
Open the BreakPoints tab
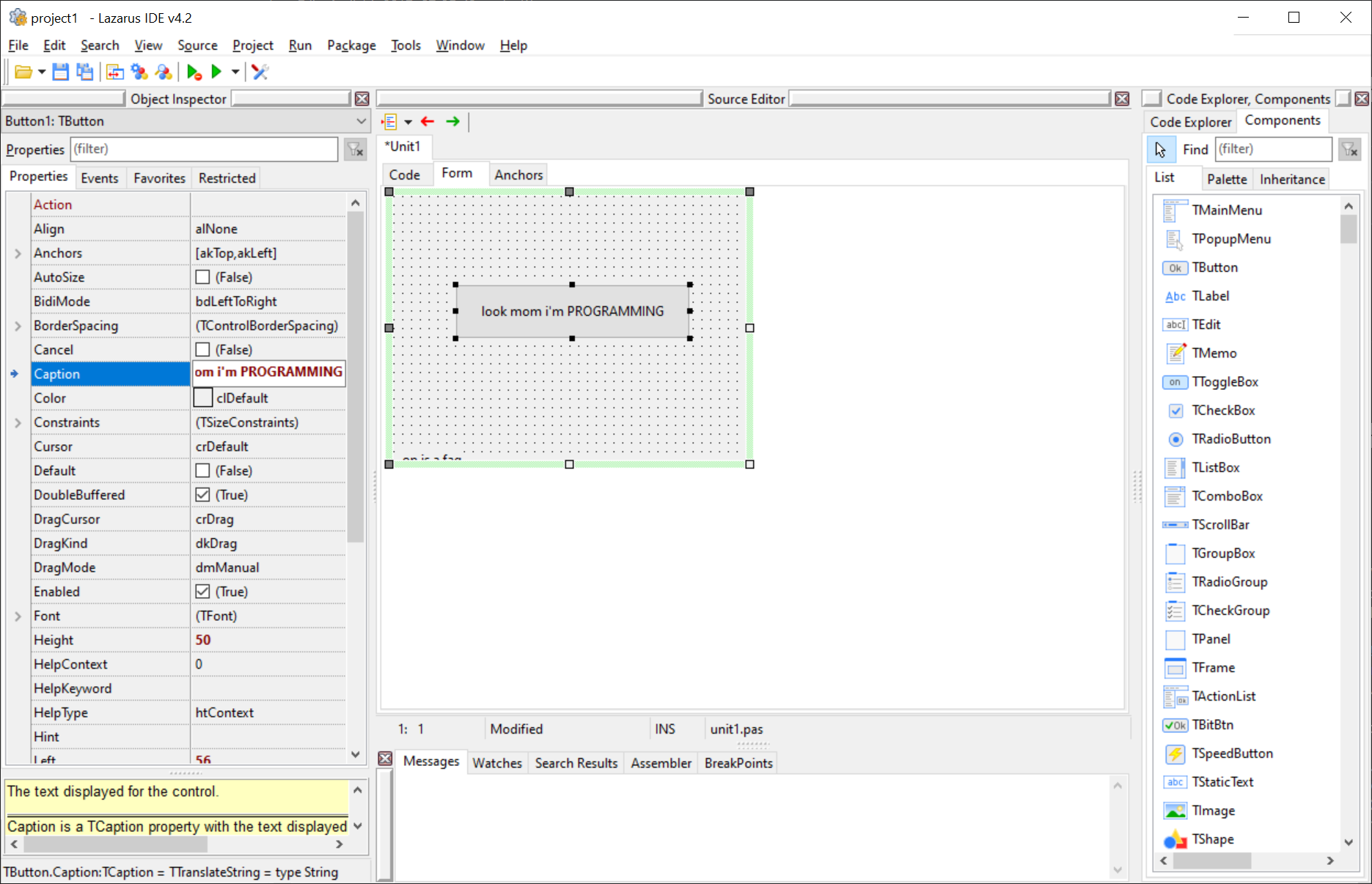738,763
